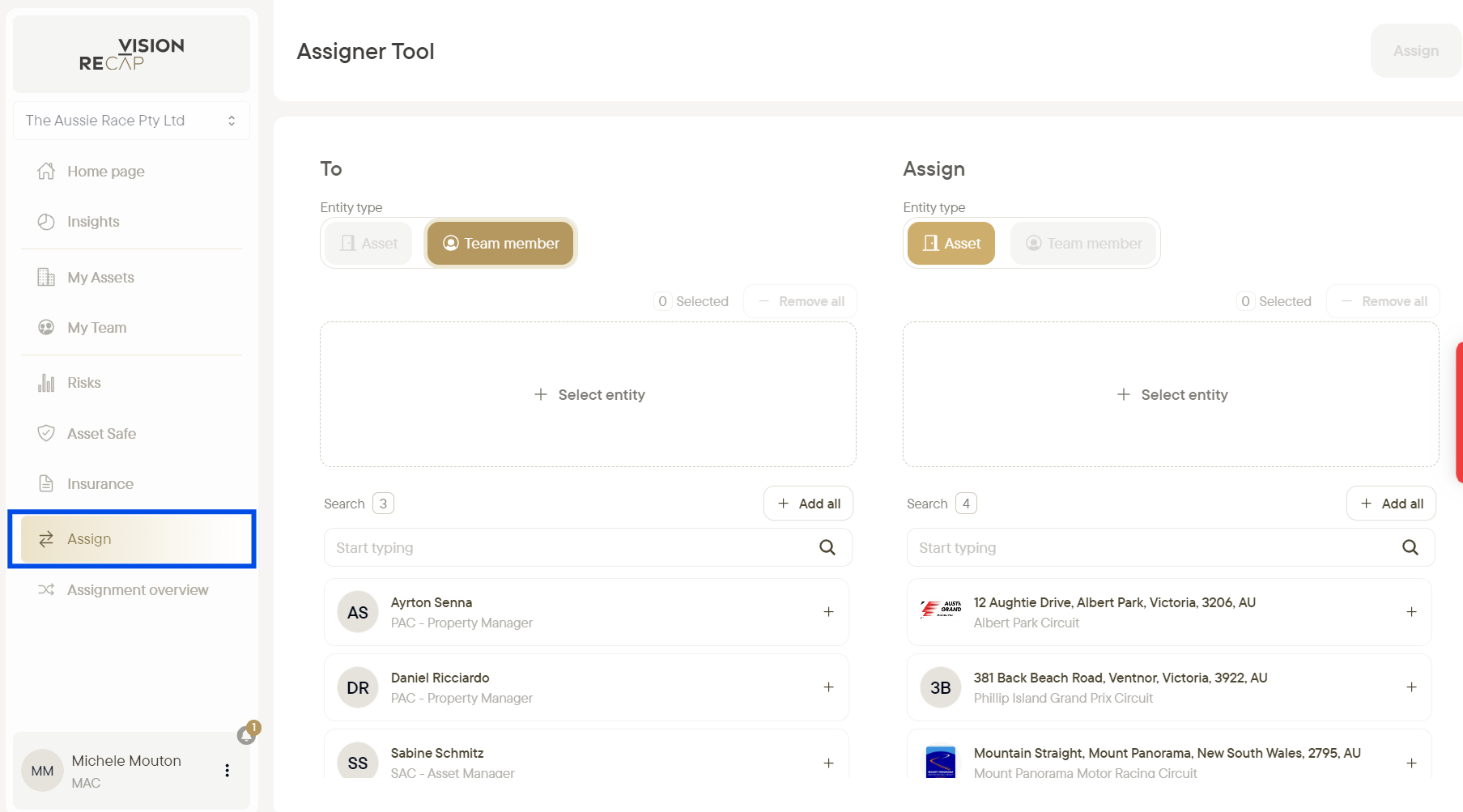Open Asset Safe page
1463x812 pixels.
131,434
